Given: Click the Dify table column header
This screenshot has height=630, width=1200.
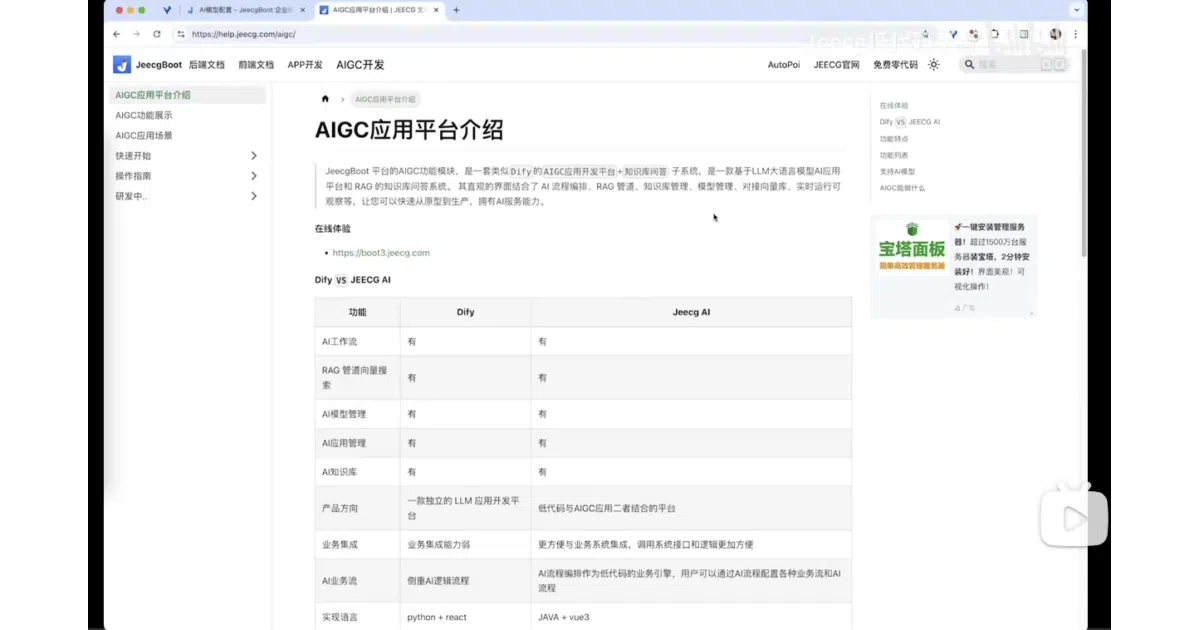Looking at the screenshot, I should (x=465, y=312).
